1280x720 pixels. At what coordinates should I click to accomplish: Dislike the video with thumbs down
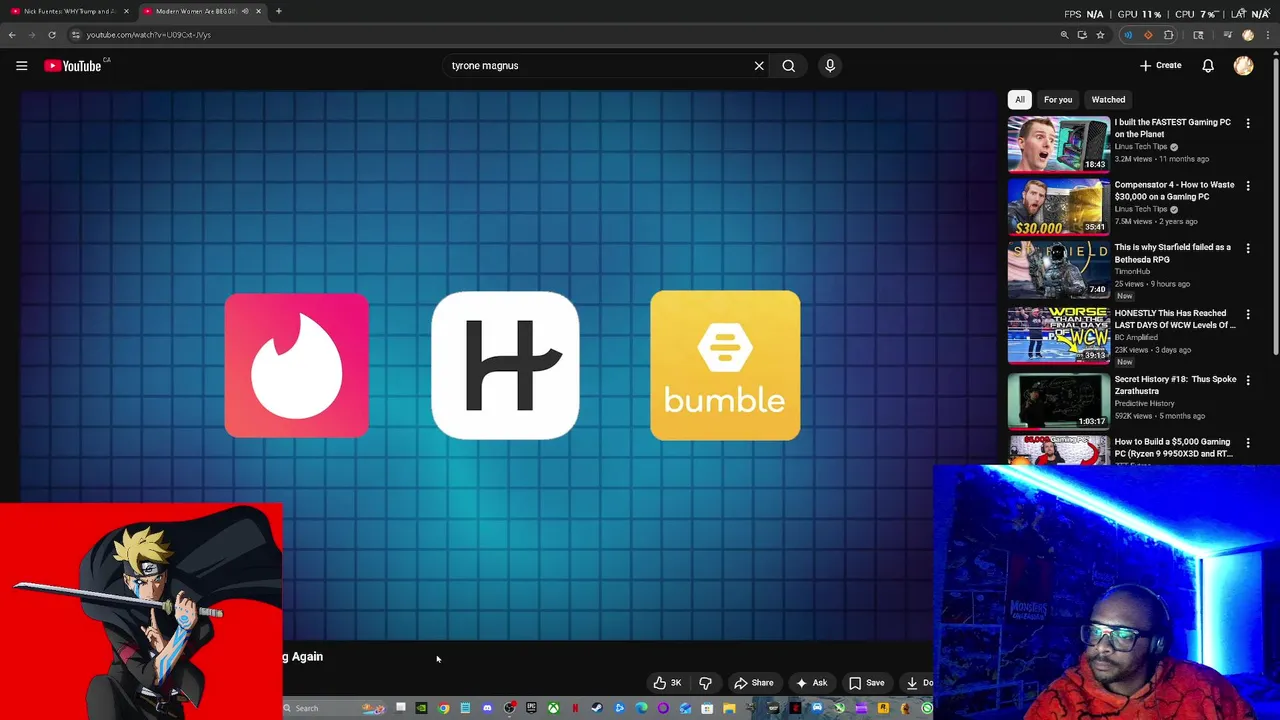point(705,683)
